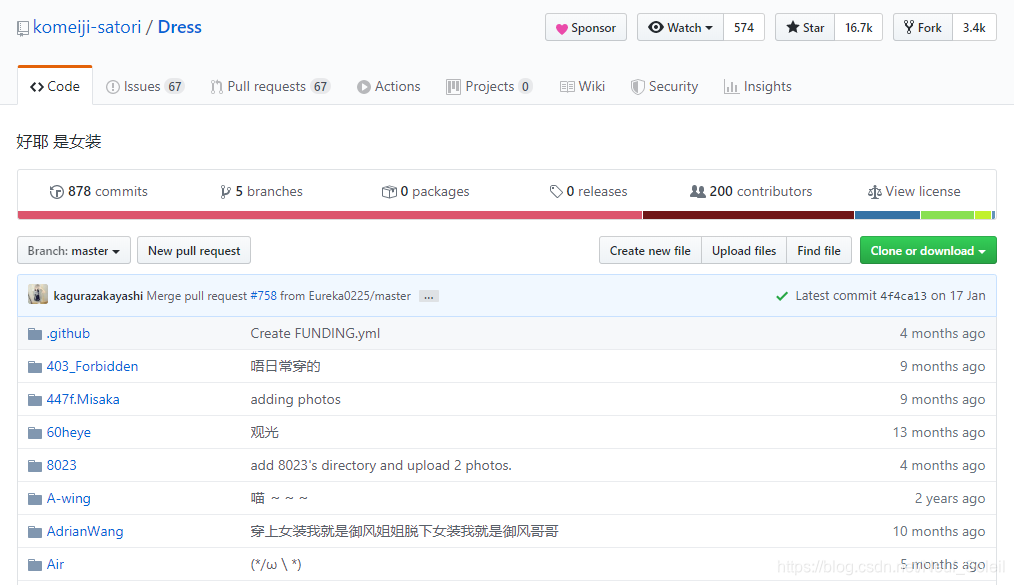Click the folder icon of 60heye row
1014x585 pixels.
coord(35,433)
